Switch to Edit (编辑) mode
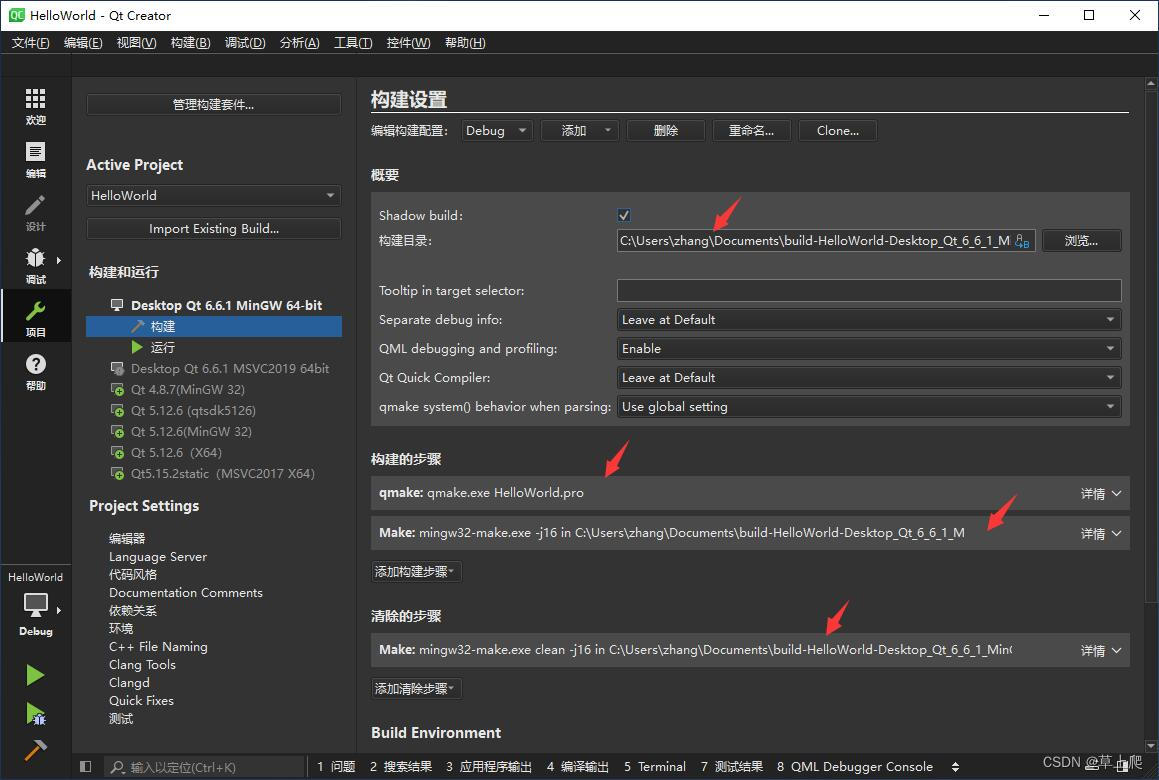The width and height of the screenshot is (1159, 780). pos(35,160)
